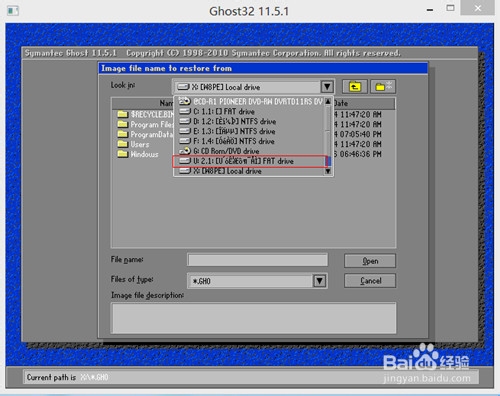Click the Cancel button
The height and width of the screenshot is (396, 500).
[370, 281]
